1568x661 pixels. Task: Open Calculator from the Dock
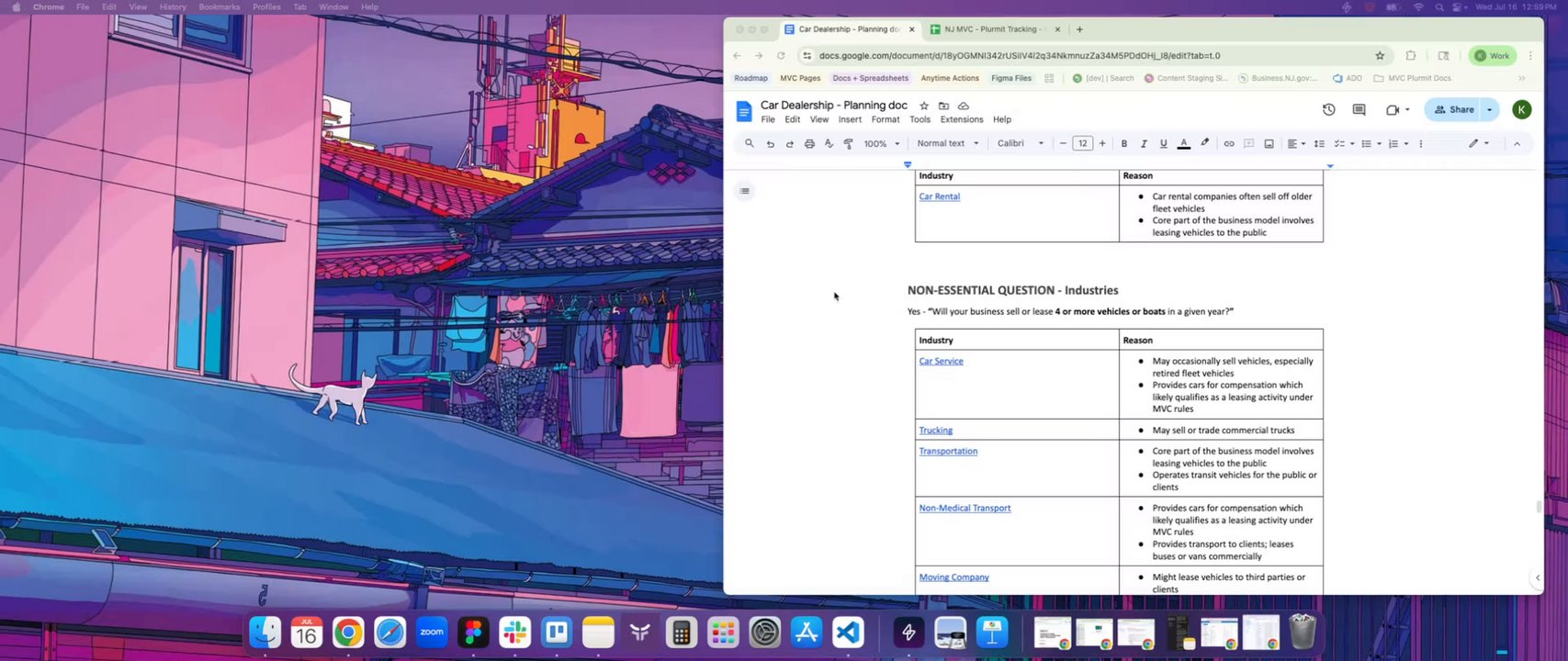tap(681, 633)
